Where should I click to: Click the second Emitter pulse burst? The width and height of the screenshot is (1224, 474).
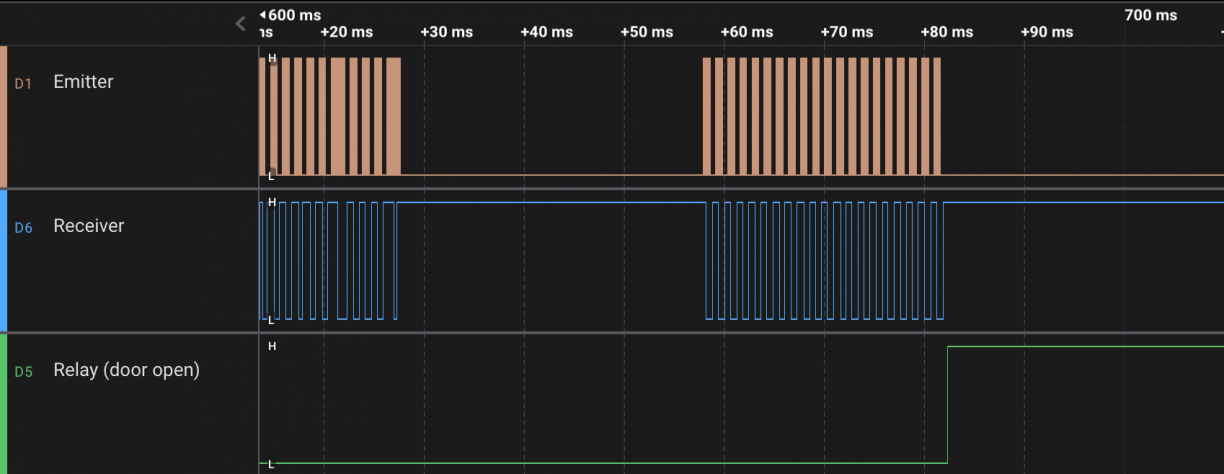[821, 116]
